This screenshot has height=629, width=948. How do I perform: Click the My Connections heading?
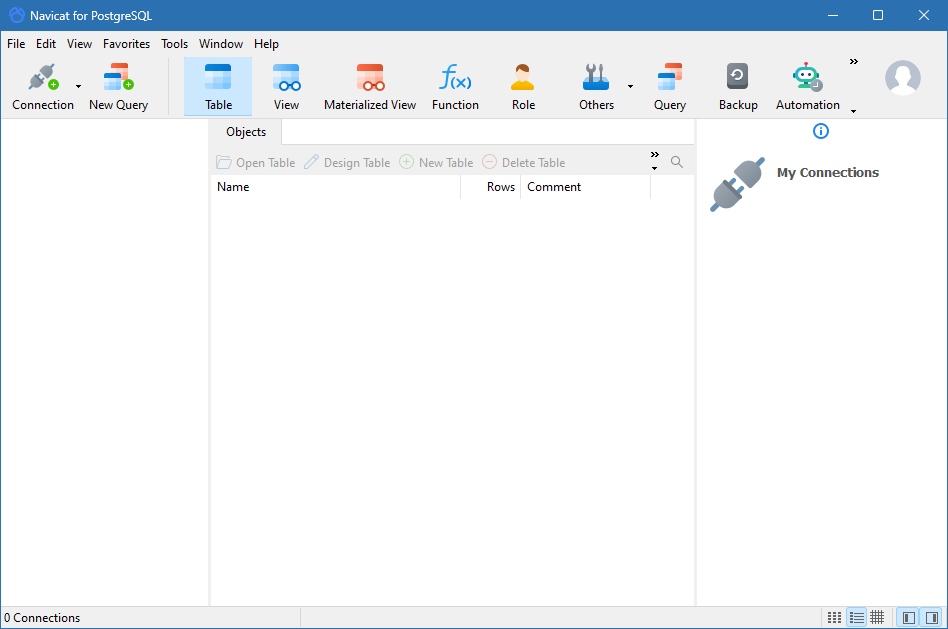coord(828,172)
